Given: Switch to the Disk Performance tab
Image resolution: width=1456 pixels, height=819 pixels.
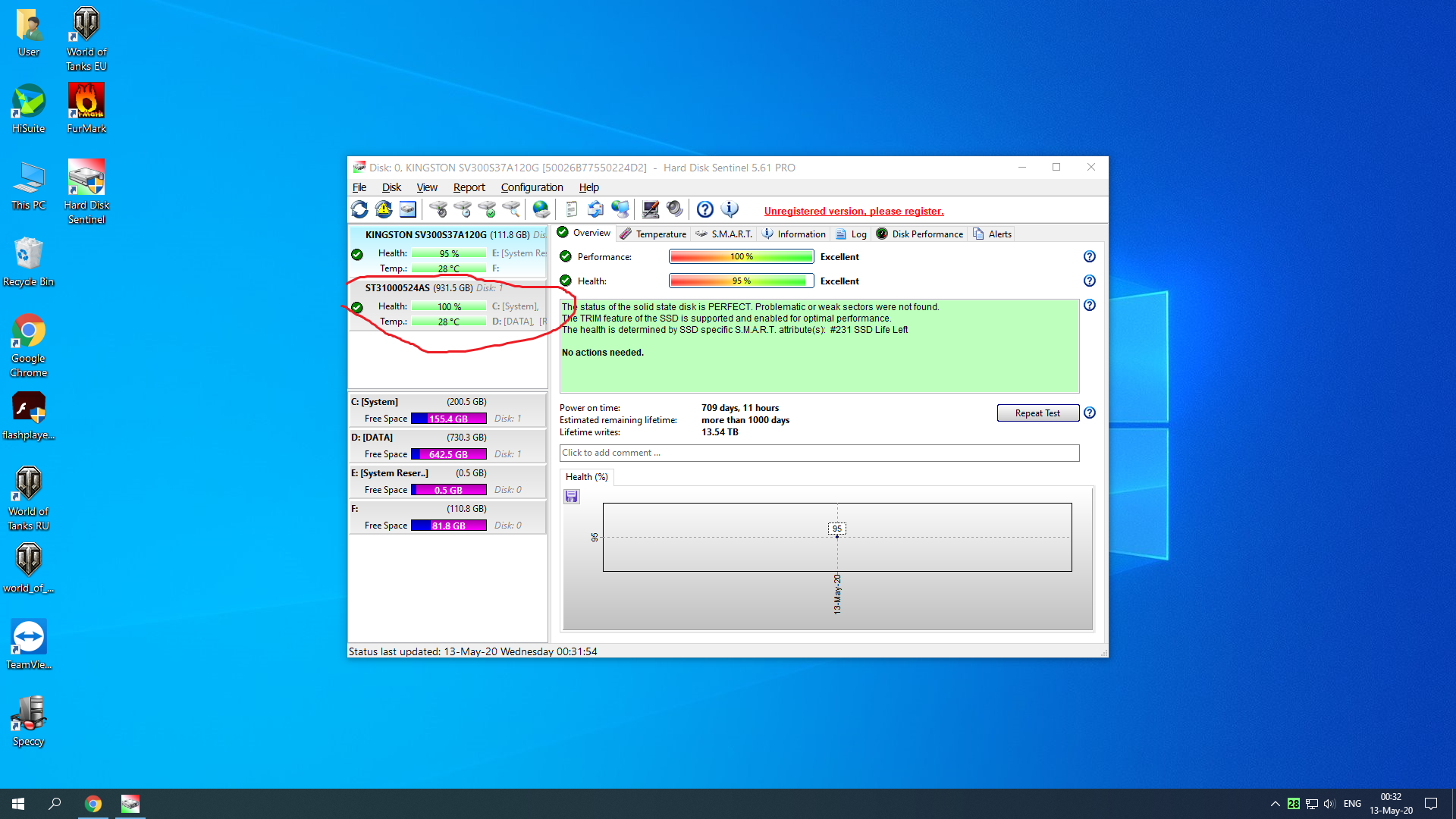Looking at the screenshot, I should pyautogui.click(x=920, y=234).
